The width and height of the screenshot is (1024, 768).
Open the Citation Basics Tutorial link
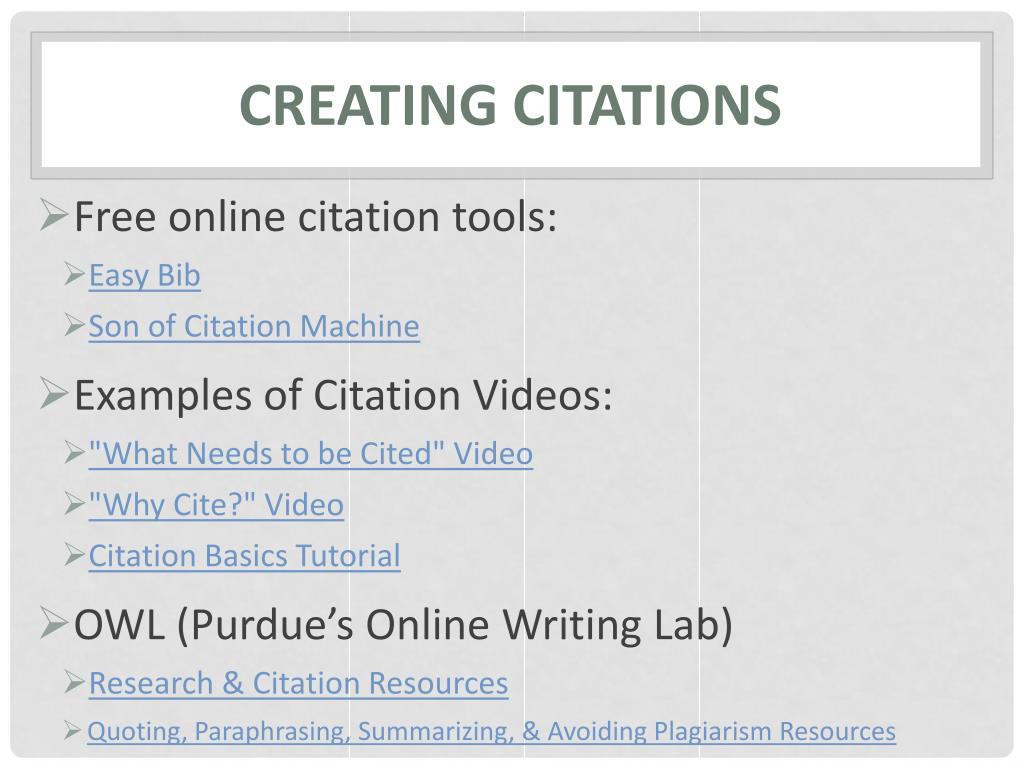[244, 556]
